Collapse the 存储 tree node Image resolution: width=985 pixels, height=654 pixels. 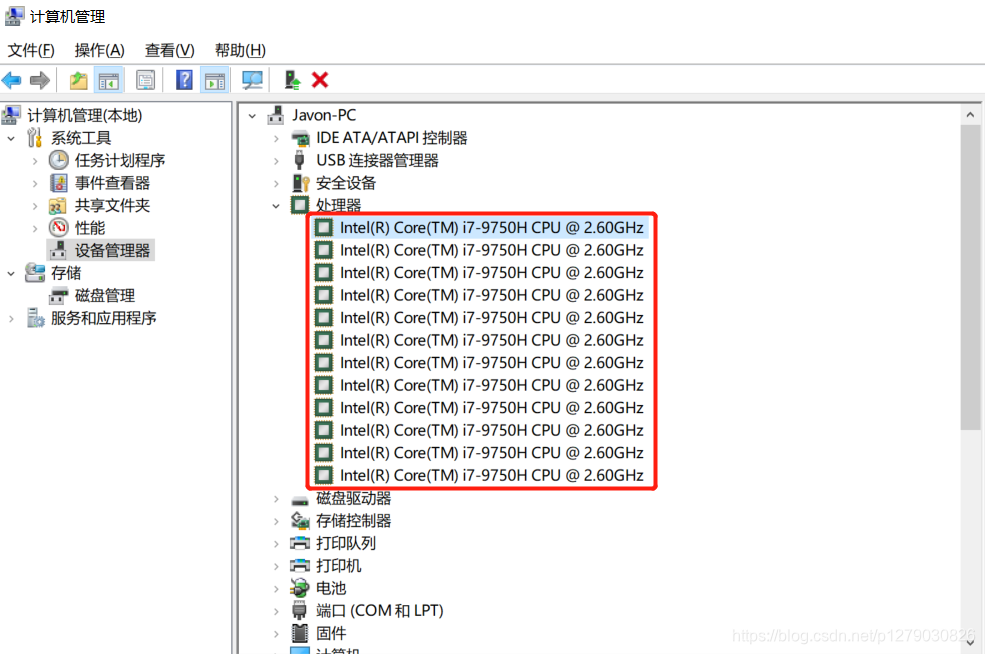click(x=11, y=273)
